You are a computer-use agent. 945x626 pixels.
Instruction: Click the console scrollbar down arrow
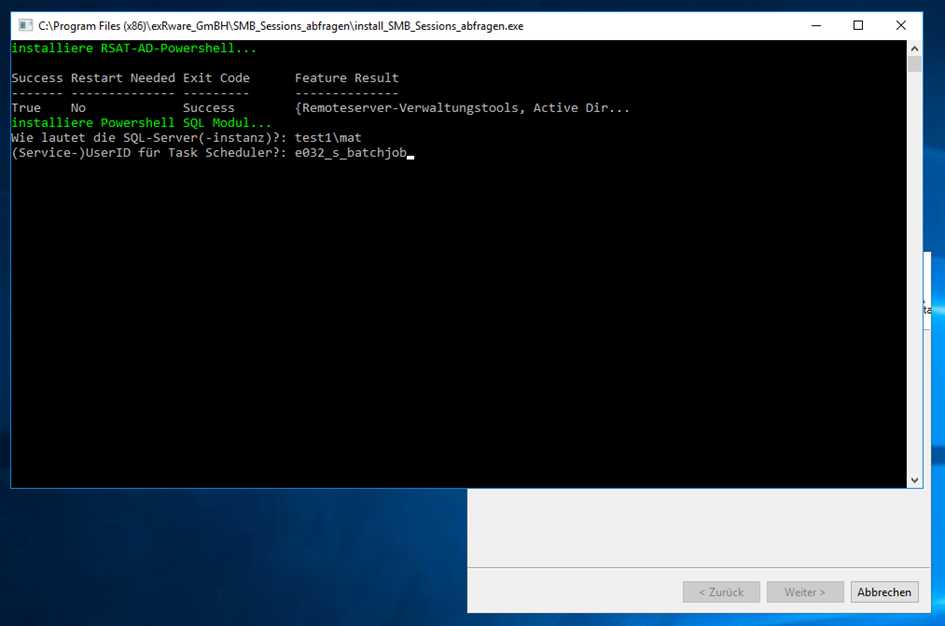point(914,480)
